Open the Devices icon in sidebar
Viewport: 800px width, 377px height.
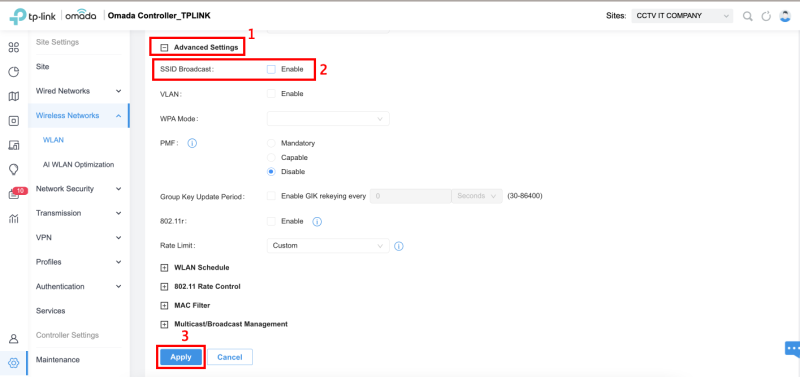click(14, 121)
